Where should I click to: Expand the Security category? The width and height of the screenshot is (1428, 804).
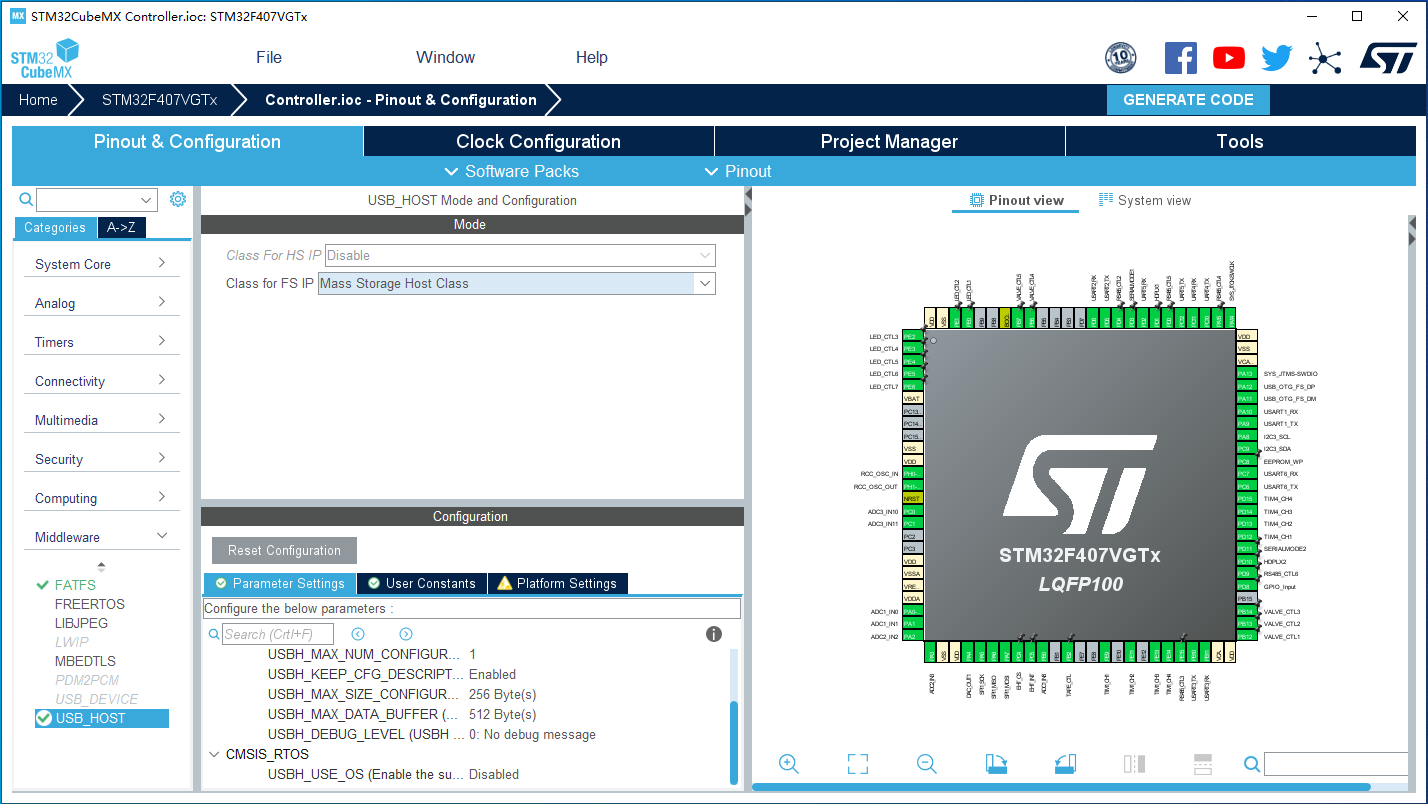click(100, 459)
